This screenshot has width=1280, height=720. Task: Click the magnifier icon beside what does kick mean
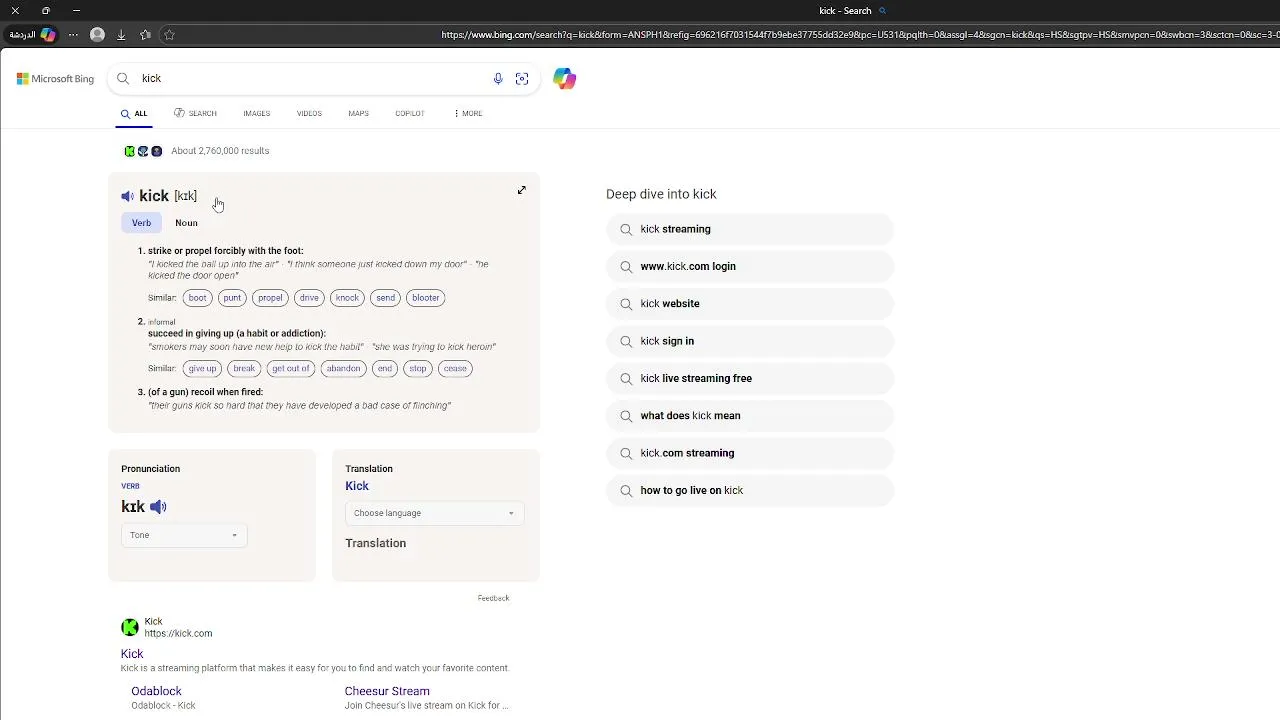[626, 416]
